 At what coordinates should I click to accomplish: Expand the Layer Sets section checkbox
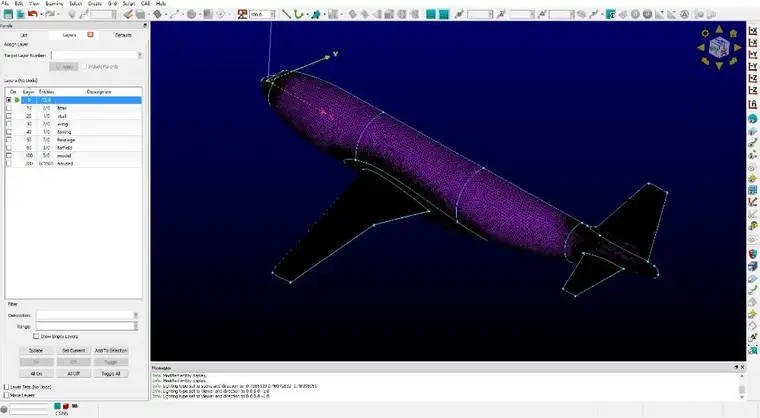click(6, 387)
